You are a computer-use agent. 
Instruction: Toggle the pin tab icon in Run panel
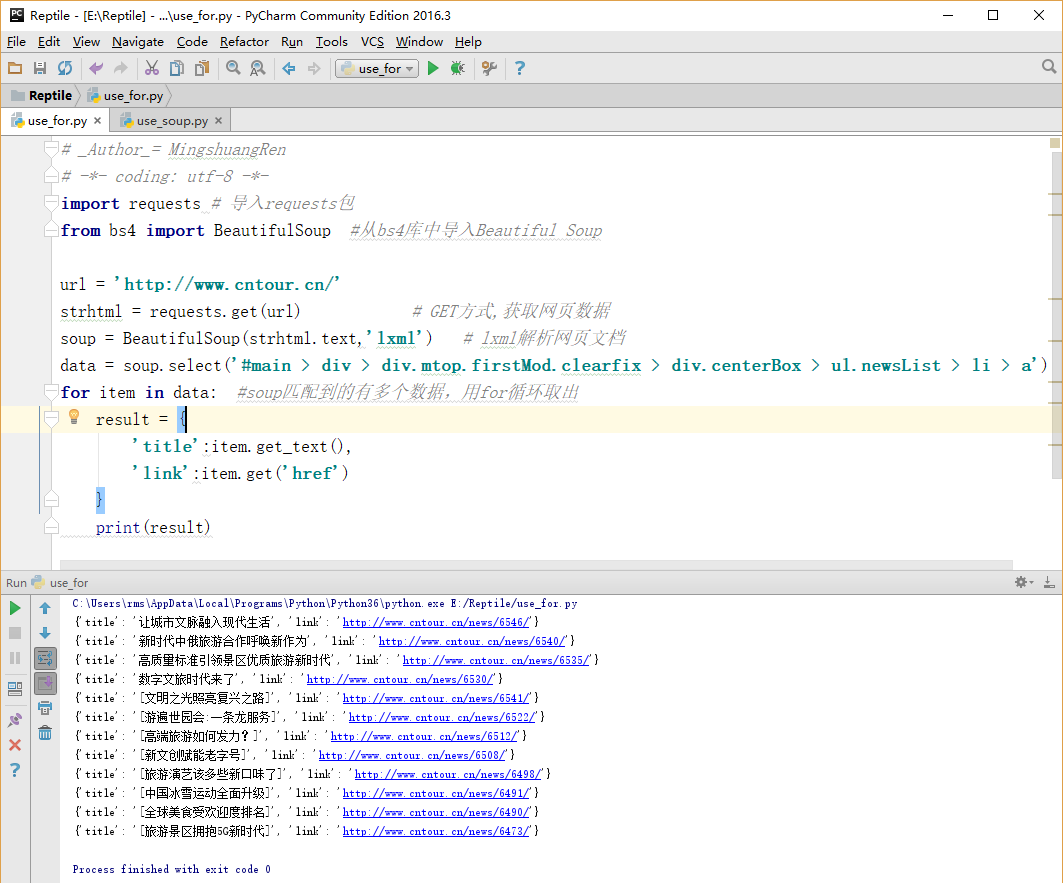point(15,719)
